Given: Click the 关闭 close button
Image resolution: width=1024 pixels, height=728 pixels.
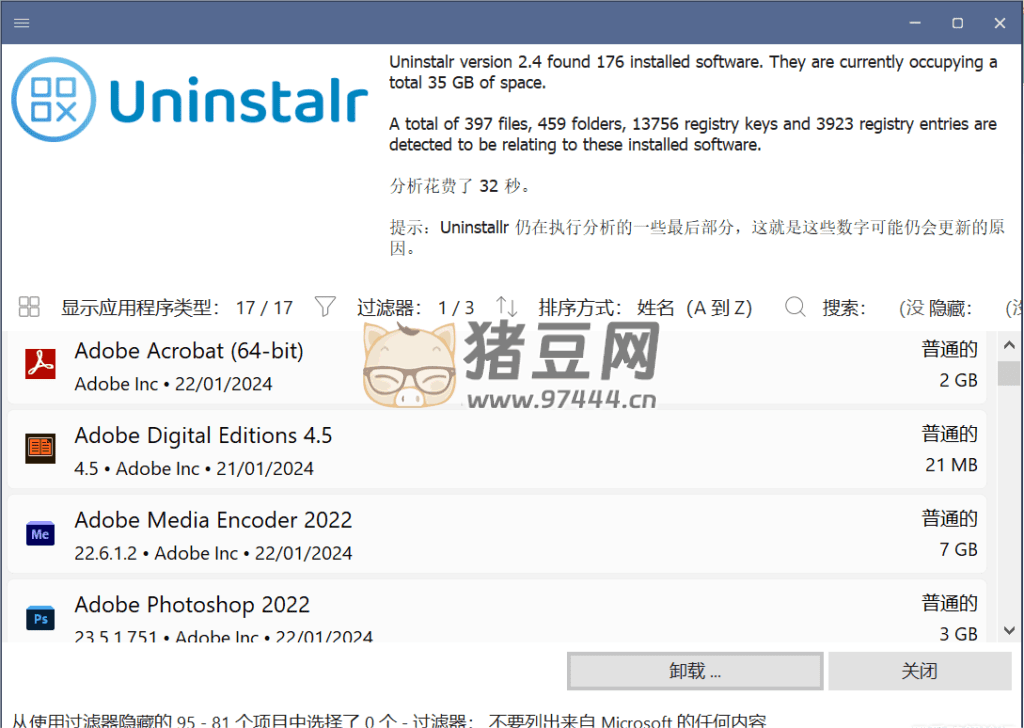Looking at the screenshot, I should click(x=920, y=671).
